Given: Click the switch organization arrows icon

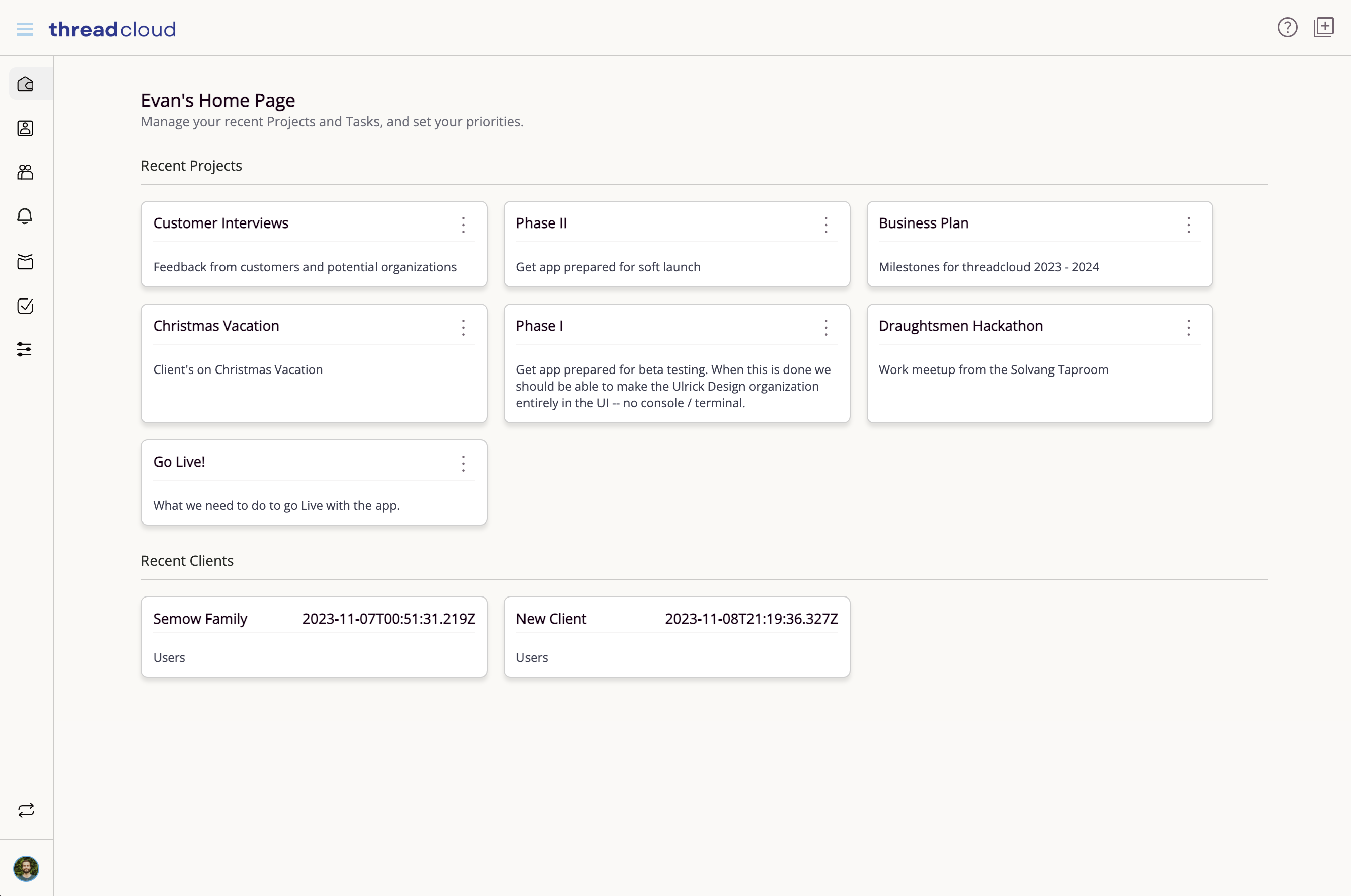Looking at the screenshot, I should click(26, 810).
